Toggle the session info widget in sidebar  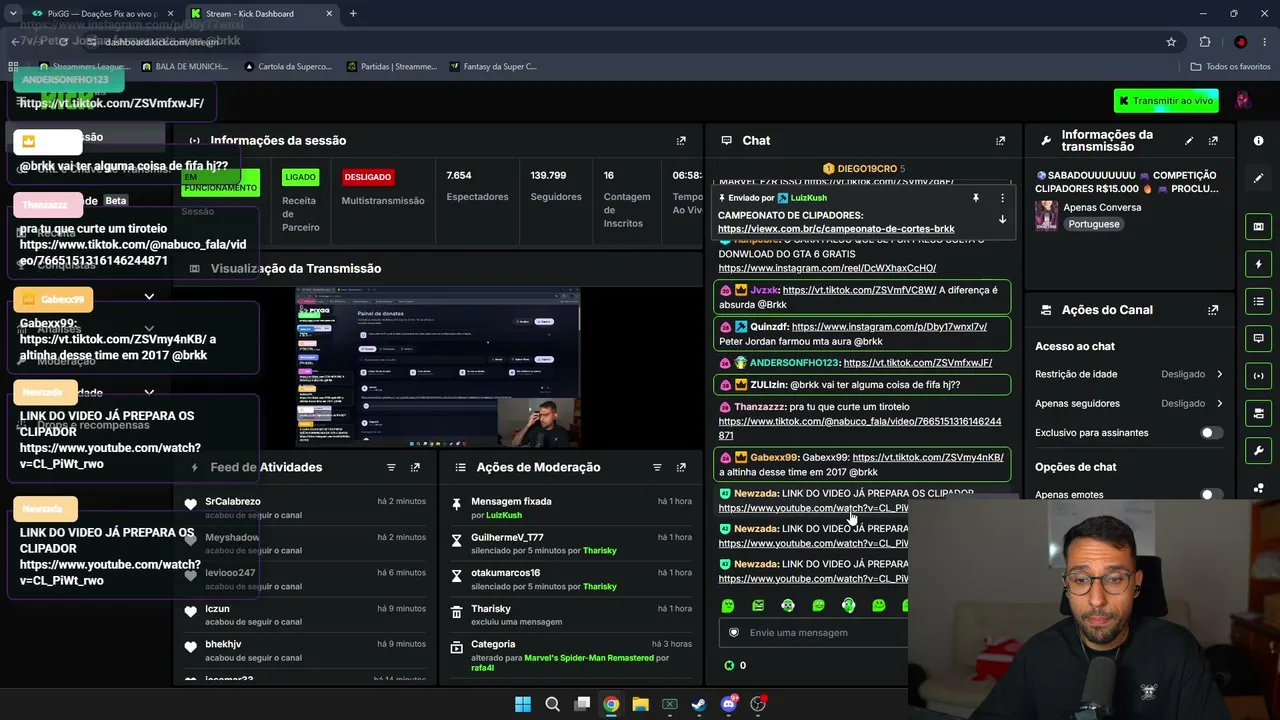[1258, 376]
